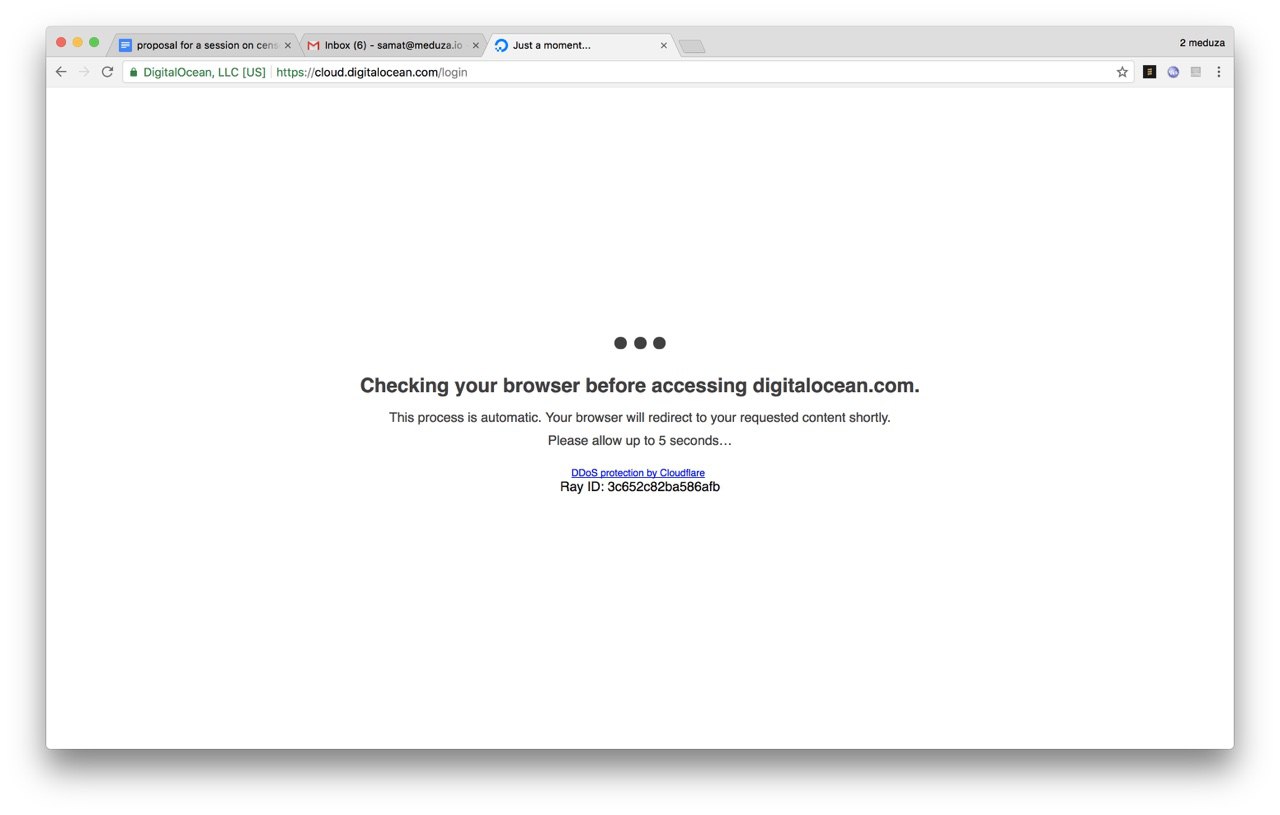The height and width of the screenshot is (815, 1280).
Task: Open the Chrome three-dot menu
Action: pos(1218,72)
